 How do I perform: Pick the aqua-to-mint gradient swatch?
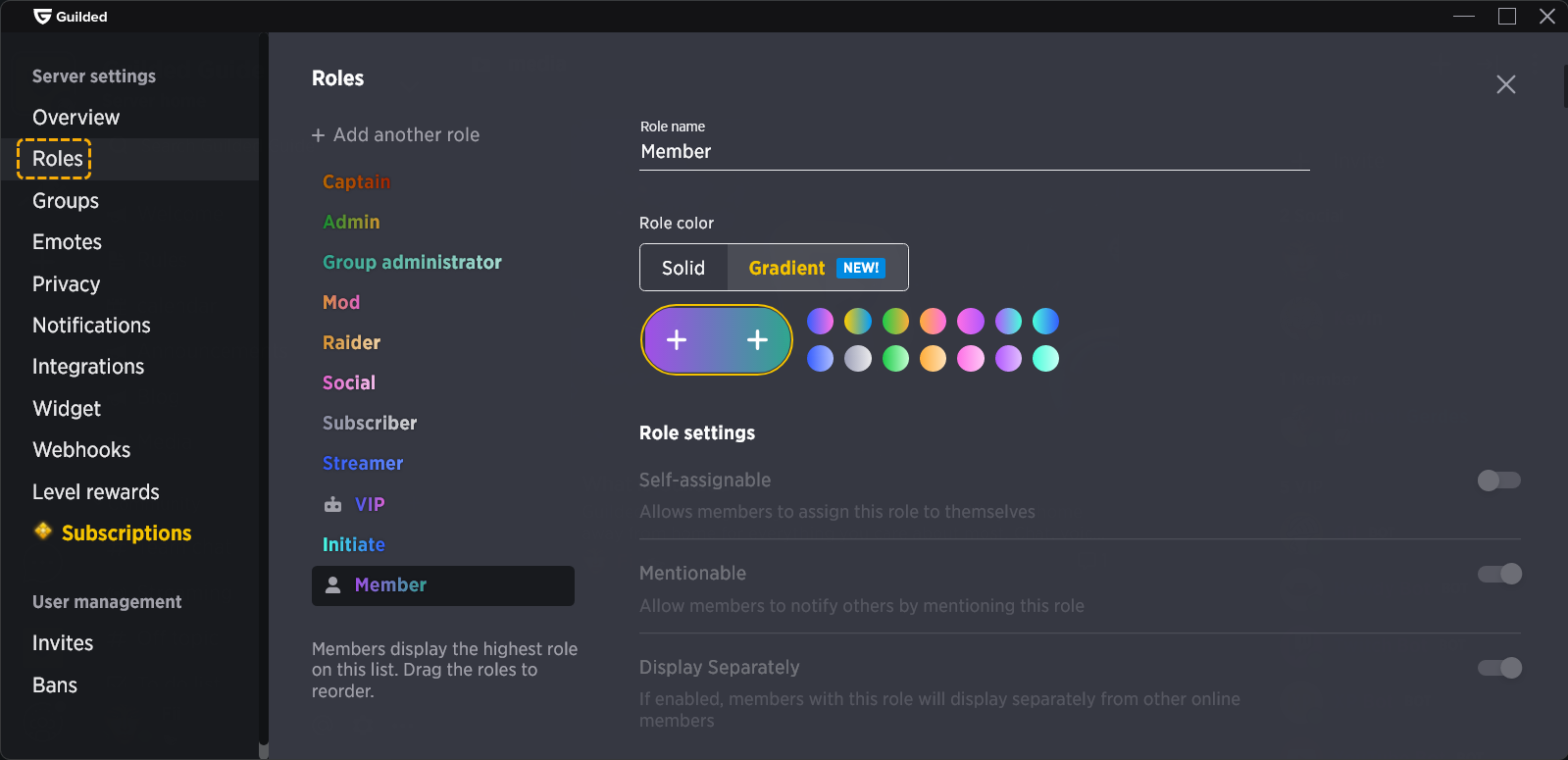click(x=1046, y=359)
